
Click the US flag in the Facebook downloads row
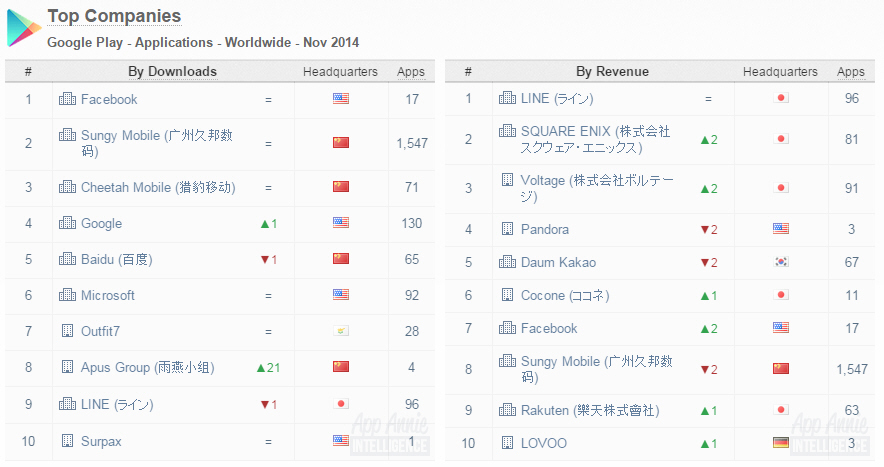(341, 99)
